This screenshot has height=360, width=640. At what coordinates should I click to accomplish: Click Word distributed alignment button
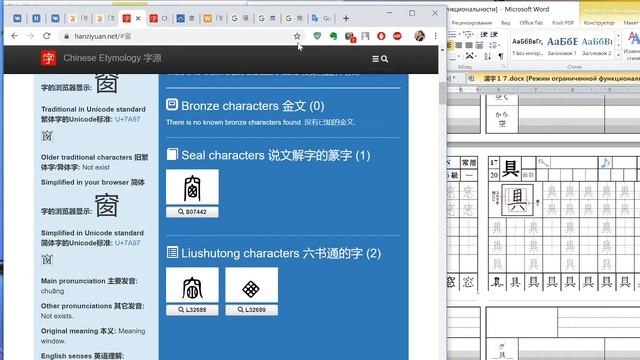[479, 45]
